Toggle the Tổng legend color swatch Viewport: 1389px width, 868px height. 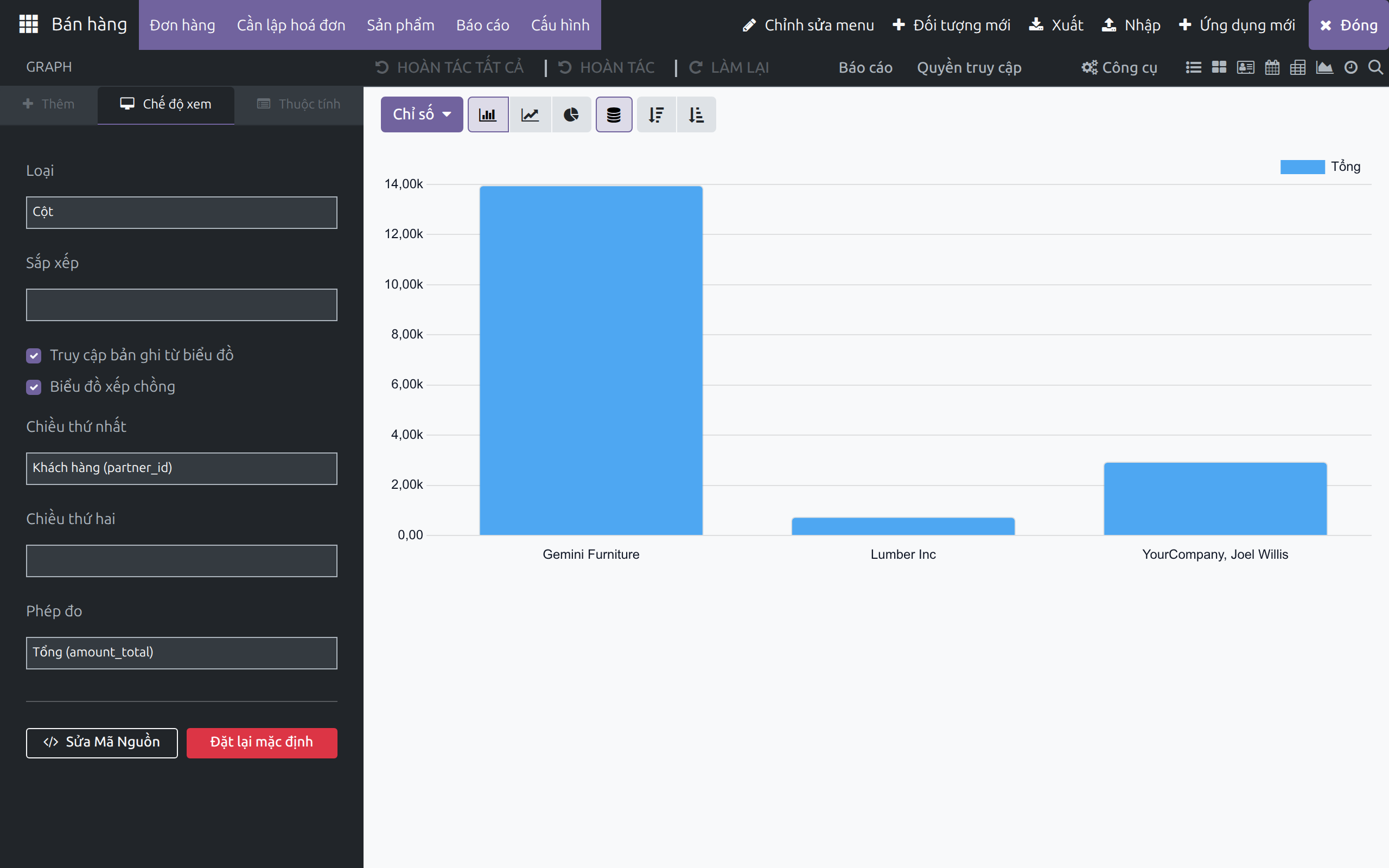click(x=1302, y=167)
